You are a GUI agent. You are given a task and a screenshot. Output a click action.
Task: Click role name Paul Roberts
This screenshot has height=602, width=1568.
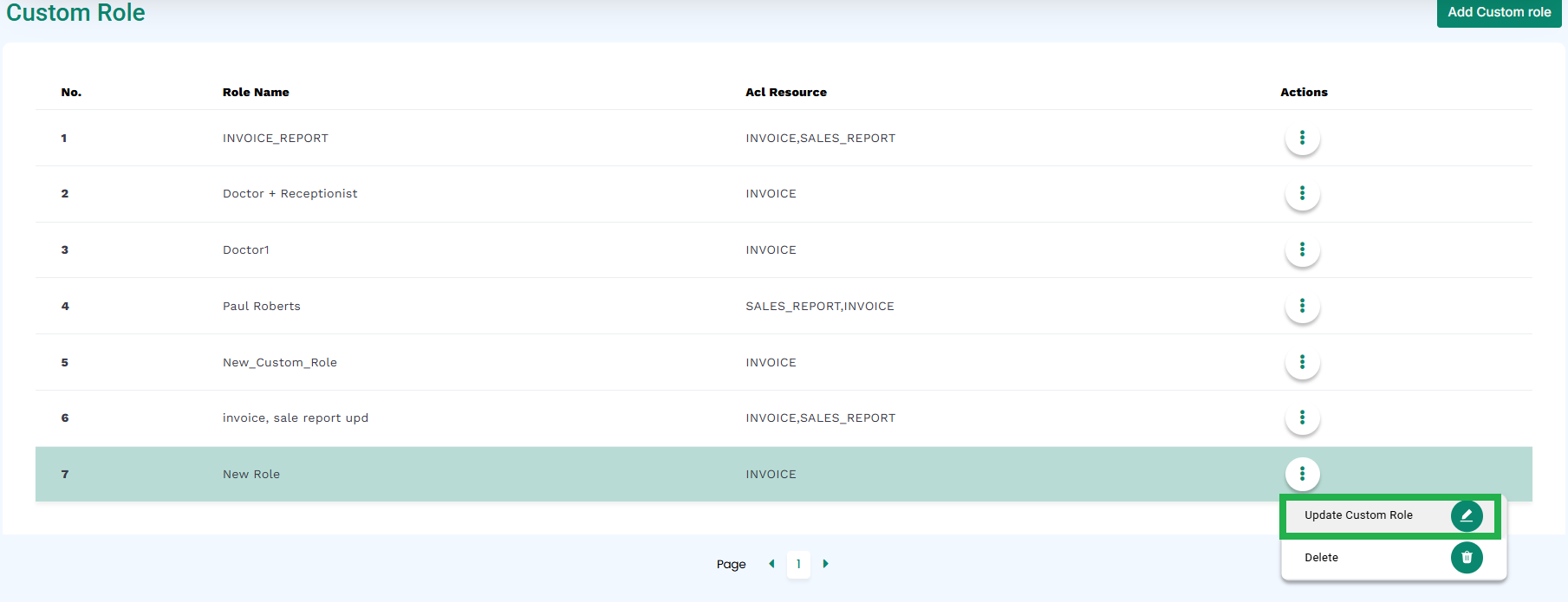click(x=262, y=306)
